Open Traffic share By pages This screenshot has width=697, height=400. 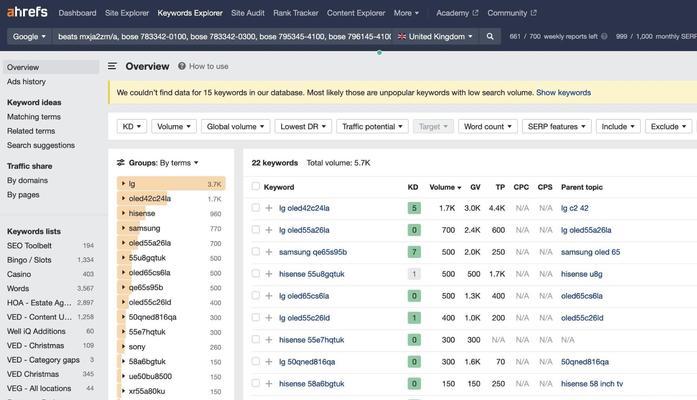[23, 195]
